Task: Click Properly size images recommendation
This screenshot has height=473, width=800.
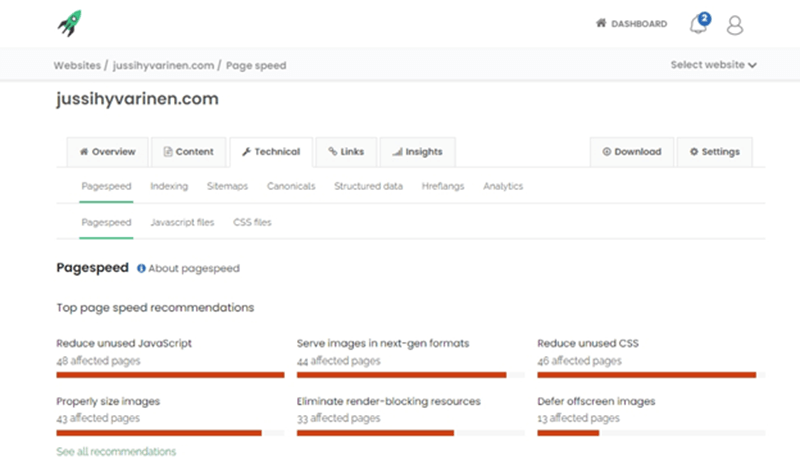Action: coord(108,402)
